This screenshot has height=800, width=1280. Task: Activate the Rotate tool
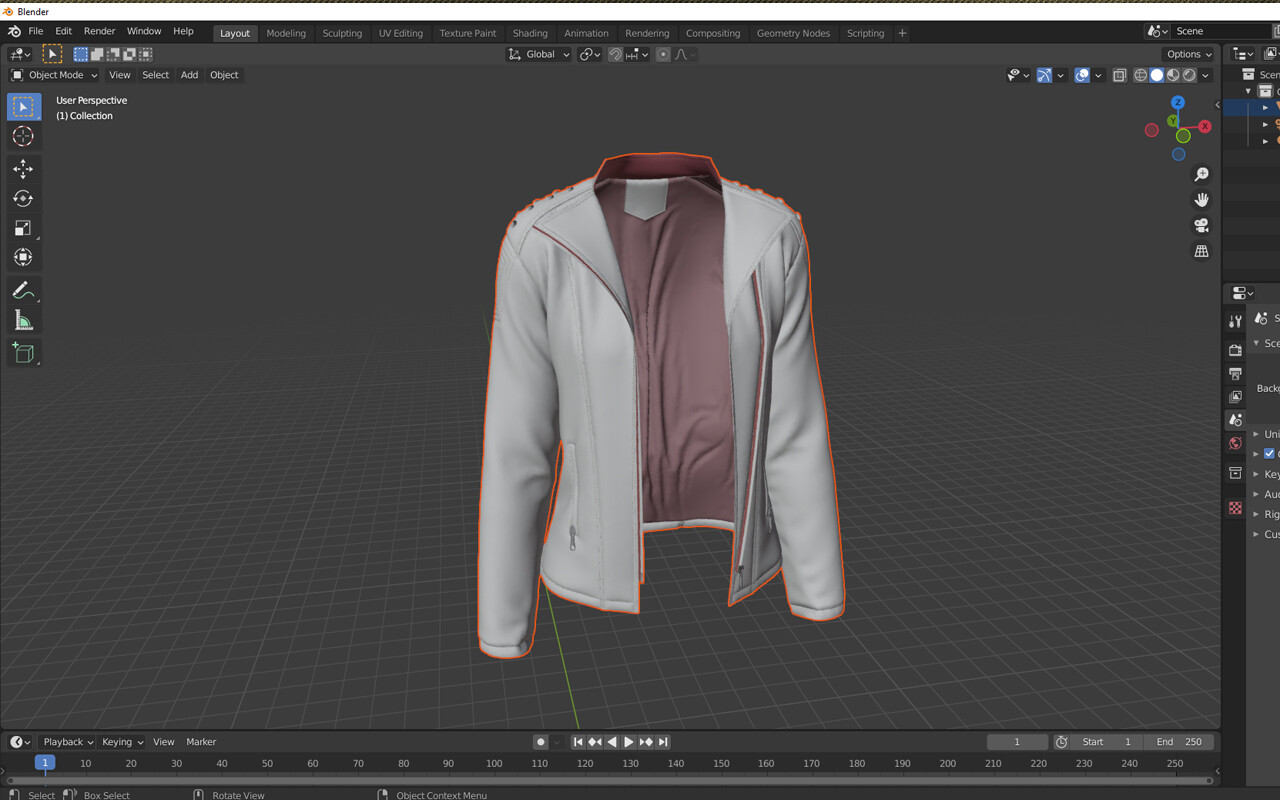(23, 199)
